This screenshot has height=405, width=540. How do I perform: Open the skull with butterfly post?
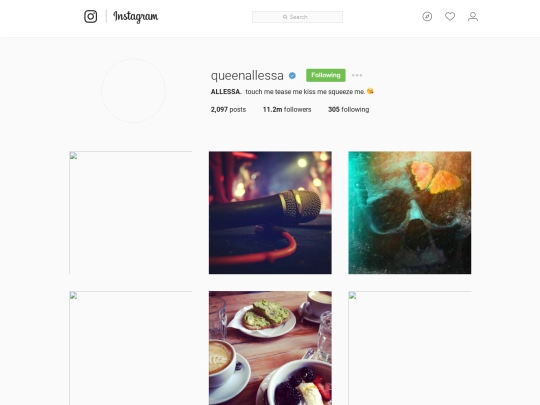click(x=410, y=213)
